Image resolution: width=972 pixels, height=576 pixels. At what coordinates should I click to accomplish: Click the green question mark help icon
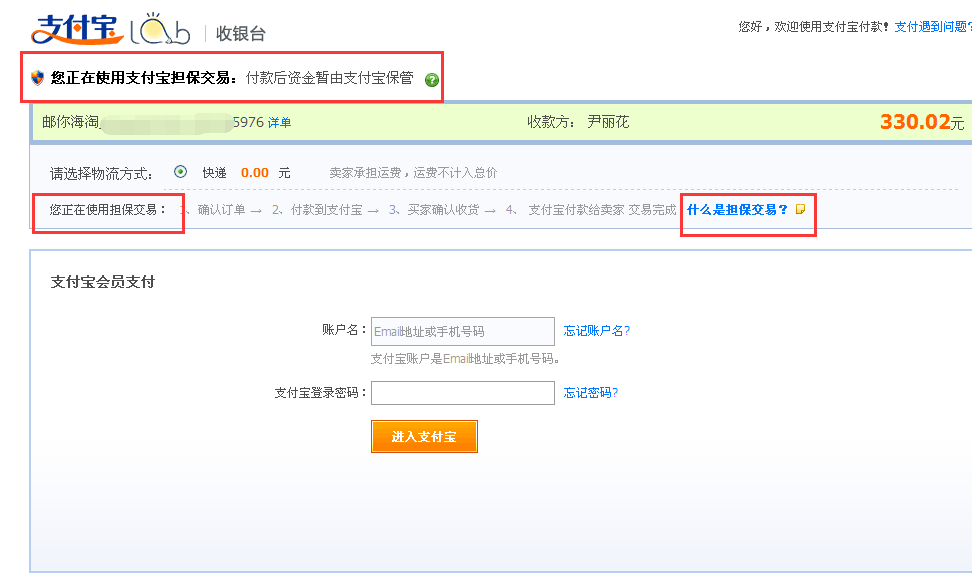point(432,80)
